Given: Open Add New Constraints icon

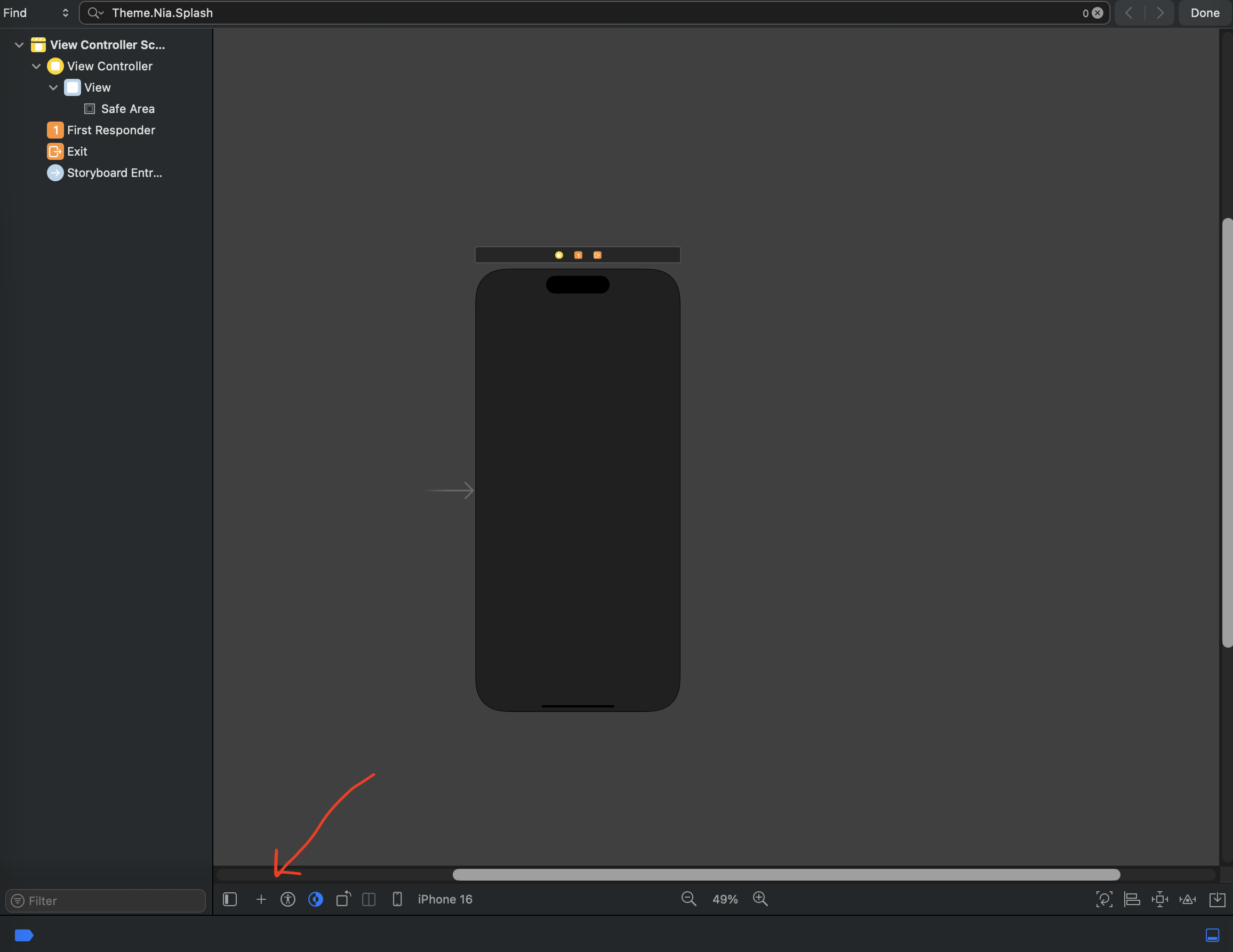Looking at the screenshot, I should 1159,900.
